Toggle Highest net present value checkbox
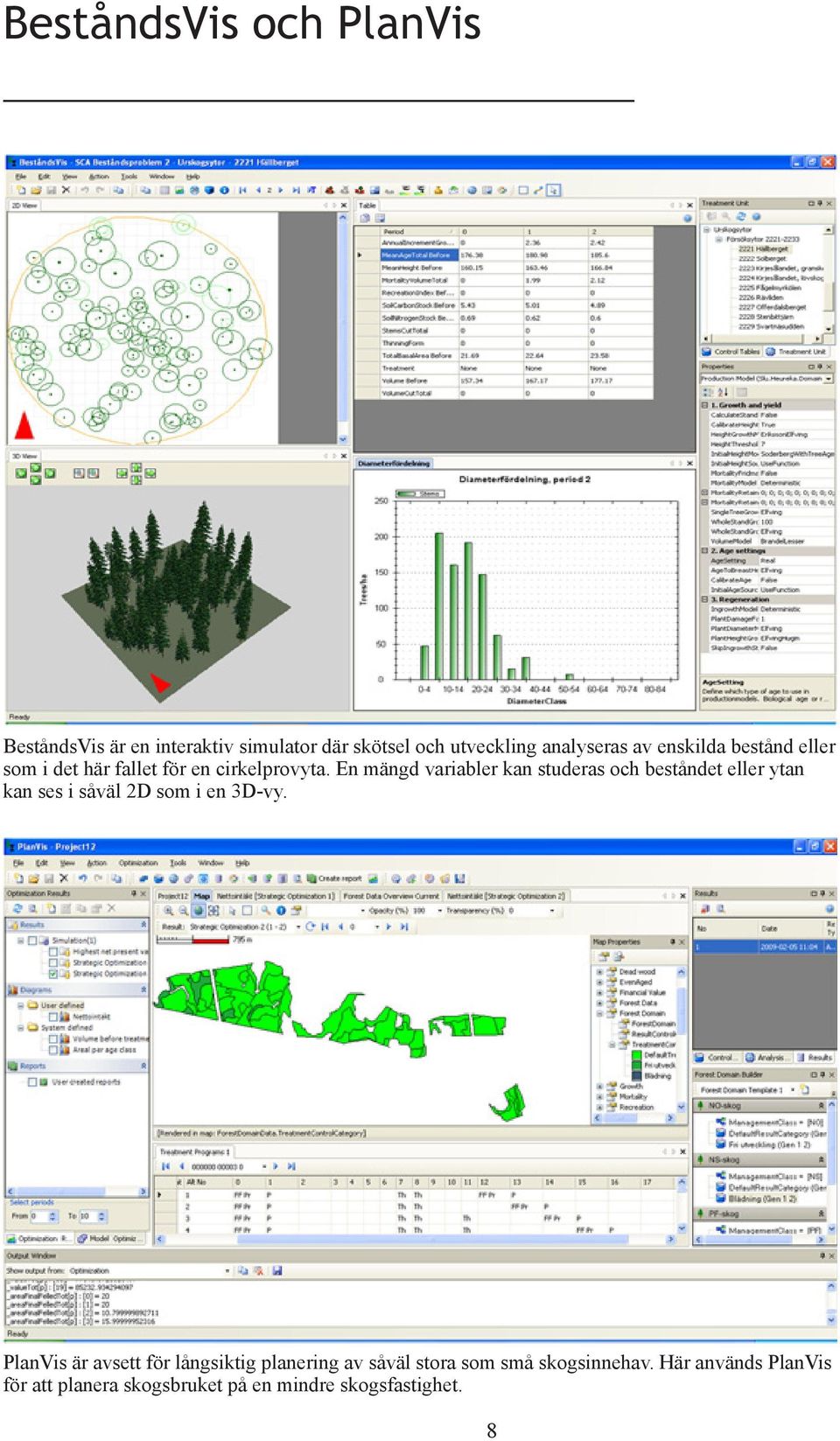This screenshot has height=1441, width=840. [x=54, y=952]
